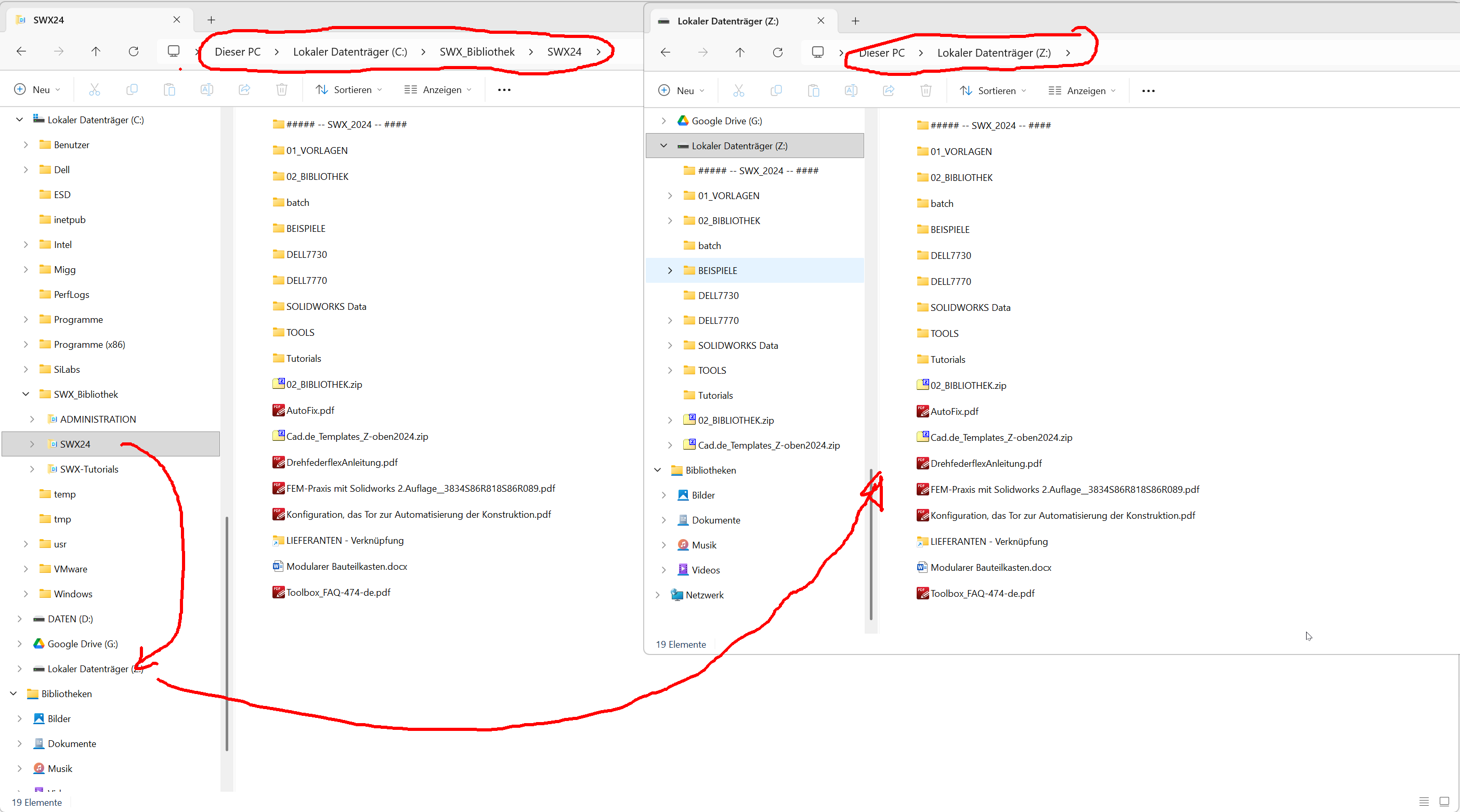Collapse Lokaler Datenträger (Z:) in right tree
The image size is (1460, 812).
663,146
